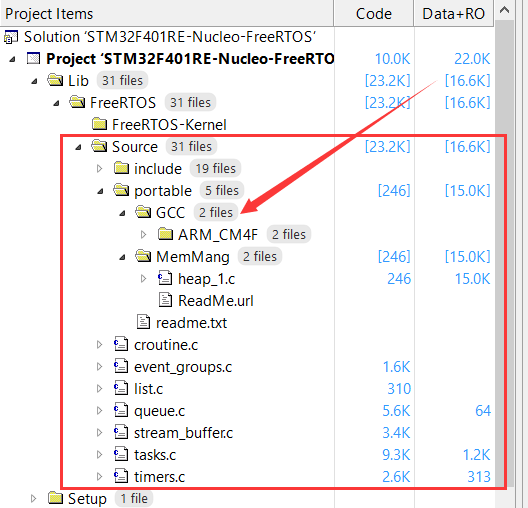Screen dimensions: 528x508
Task: Click the ReadMe.url file icon
Action: [x=165, y=300]
